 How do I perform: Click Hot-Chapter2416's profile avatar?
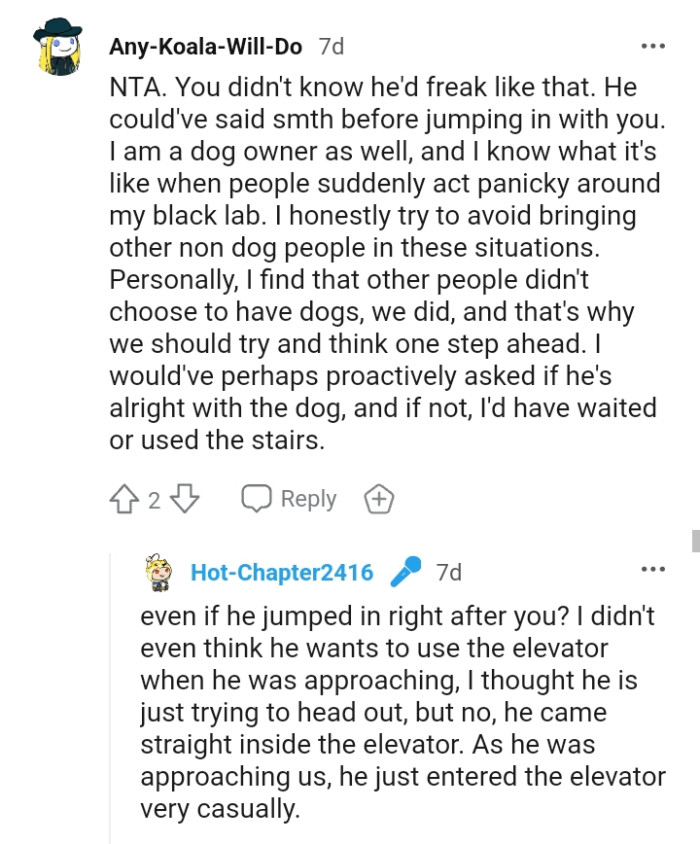157,574
